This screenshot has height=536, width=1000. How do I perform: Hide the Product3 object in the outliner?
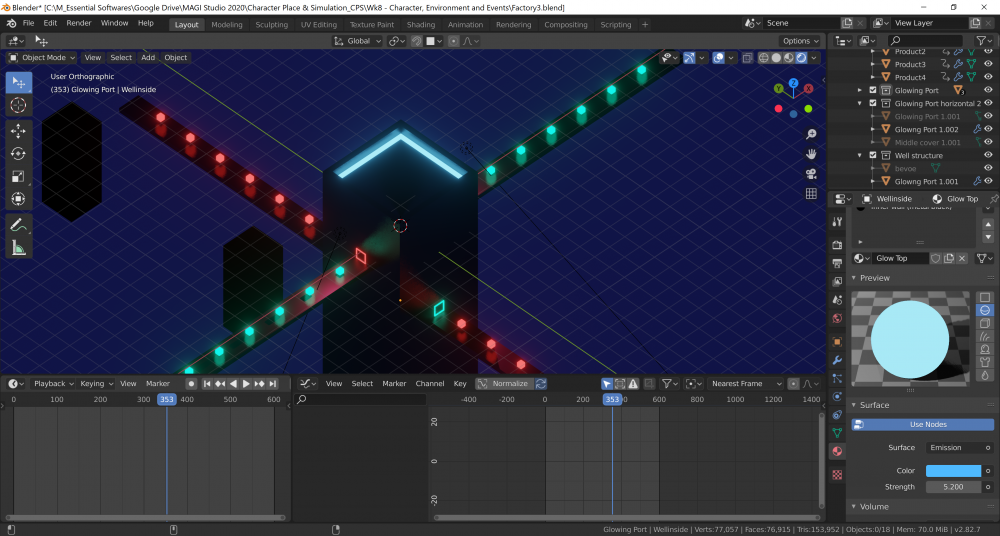pyautogui.click(x=988, y=64)
